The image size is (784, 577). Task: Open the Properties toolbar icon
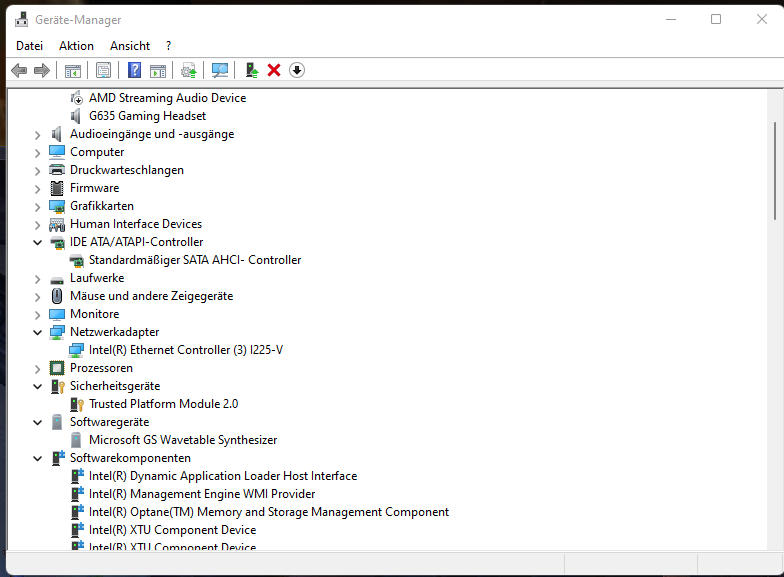(x=103, y=70)
